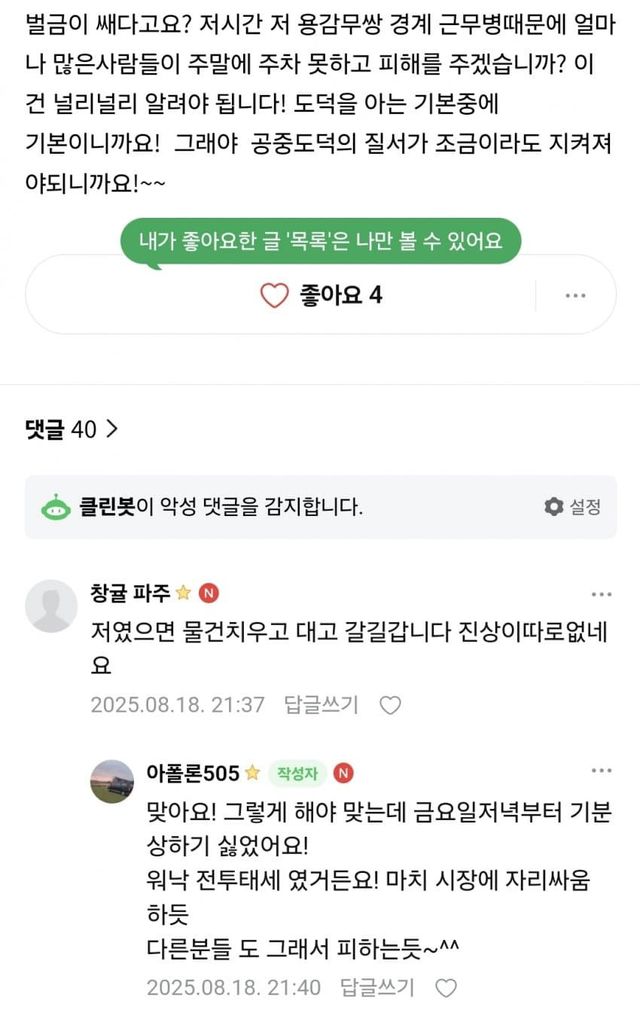
Task: Click the 작성자 author badge
Action: click(x=297, y=773)
